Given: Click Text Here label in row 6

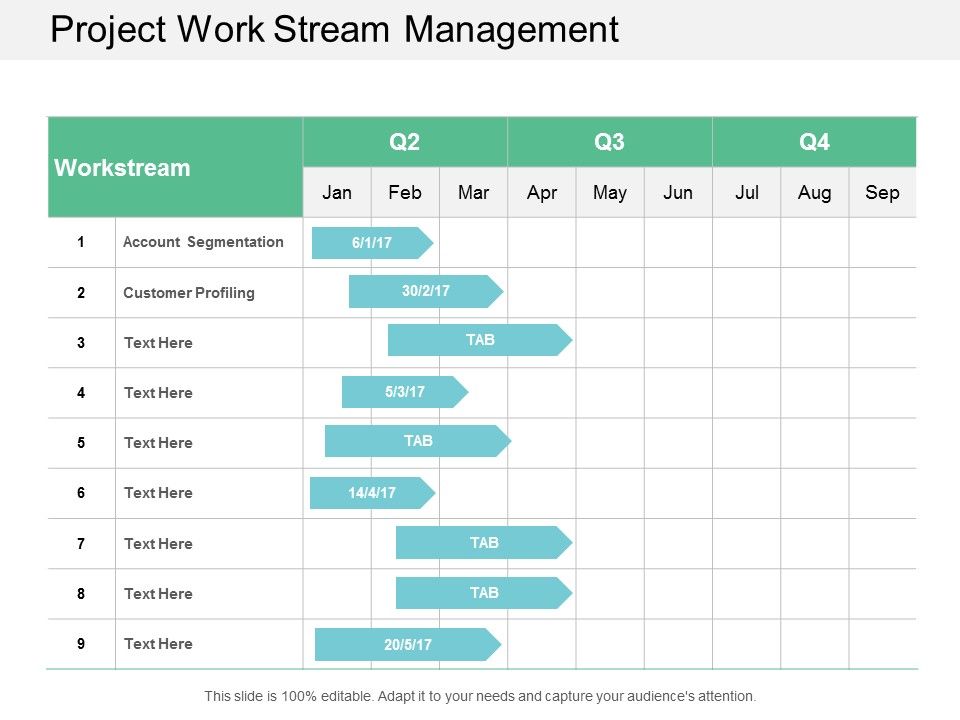Looking at the screenshot, I should [158, 493].
